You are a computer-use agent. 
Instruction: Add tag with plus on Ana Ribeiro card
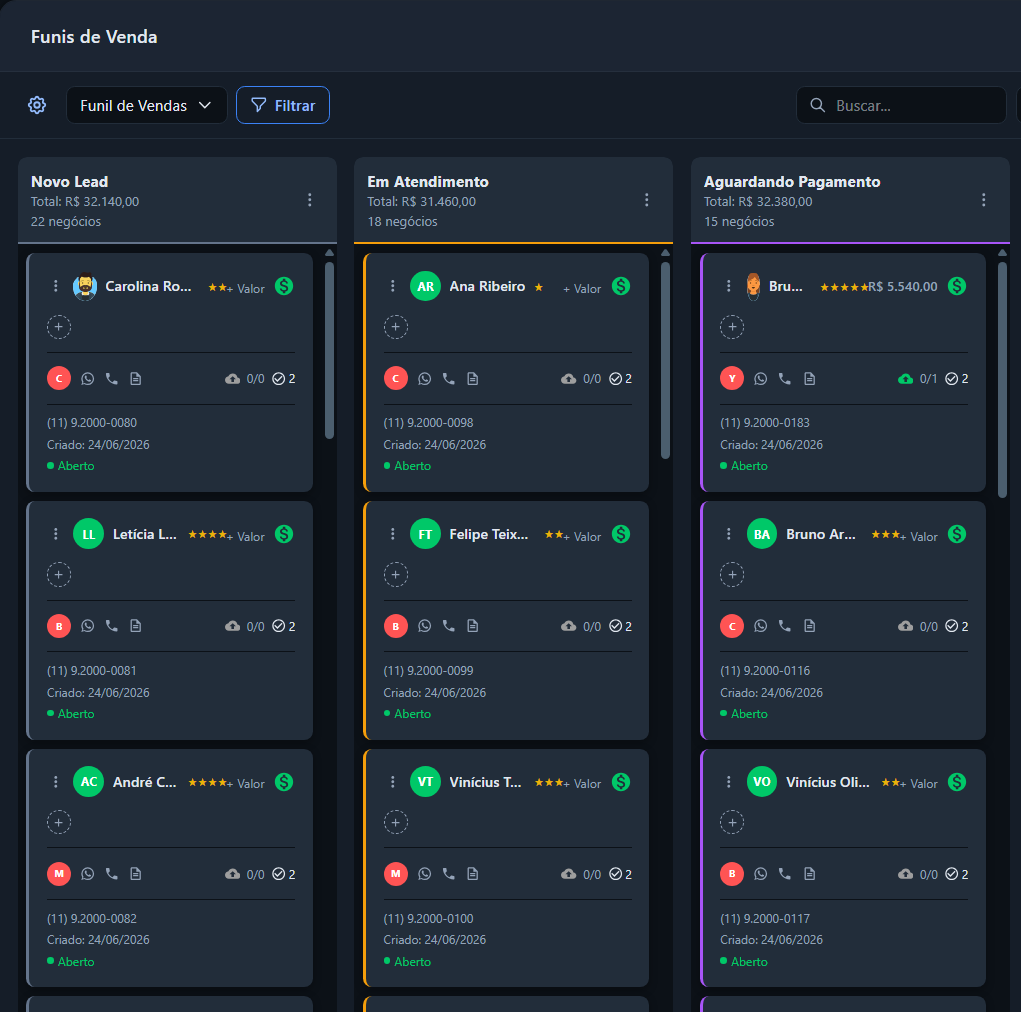(396, 327)
